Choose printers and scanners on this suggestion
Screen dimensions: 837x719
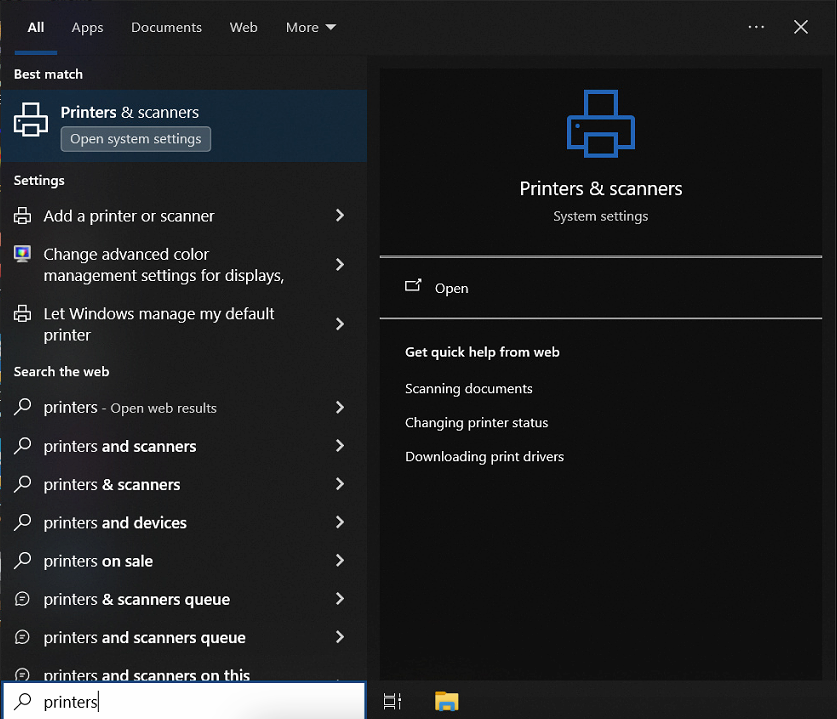coord(146,674)
